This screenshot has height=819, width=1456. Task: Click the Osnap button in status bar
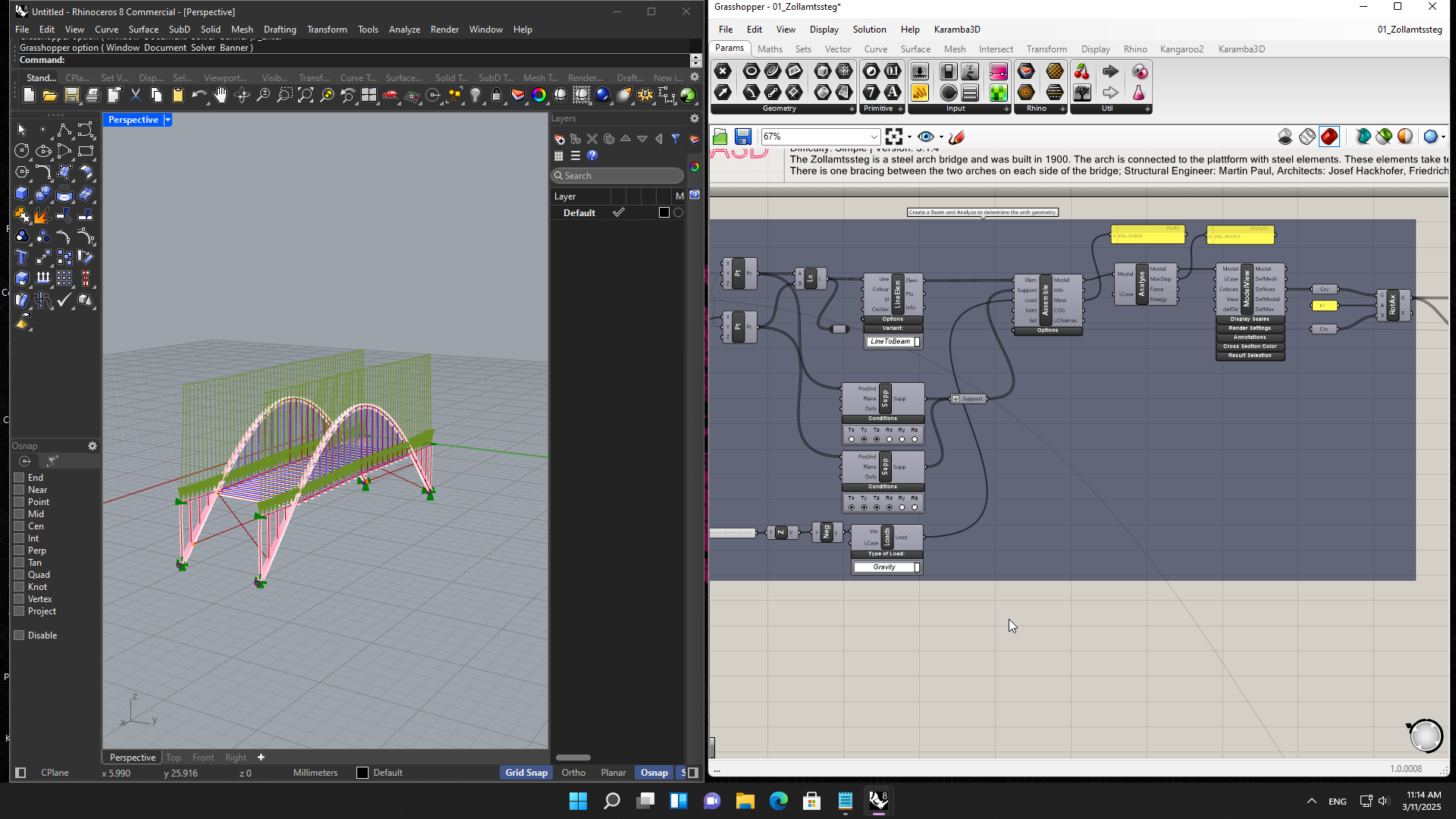(654, 773)
